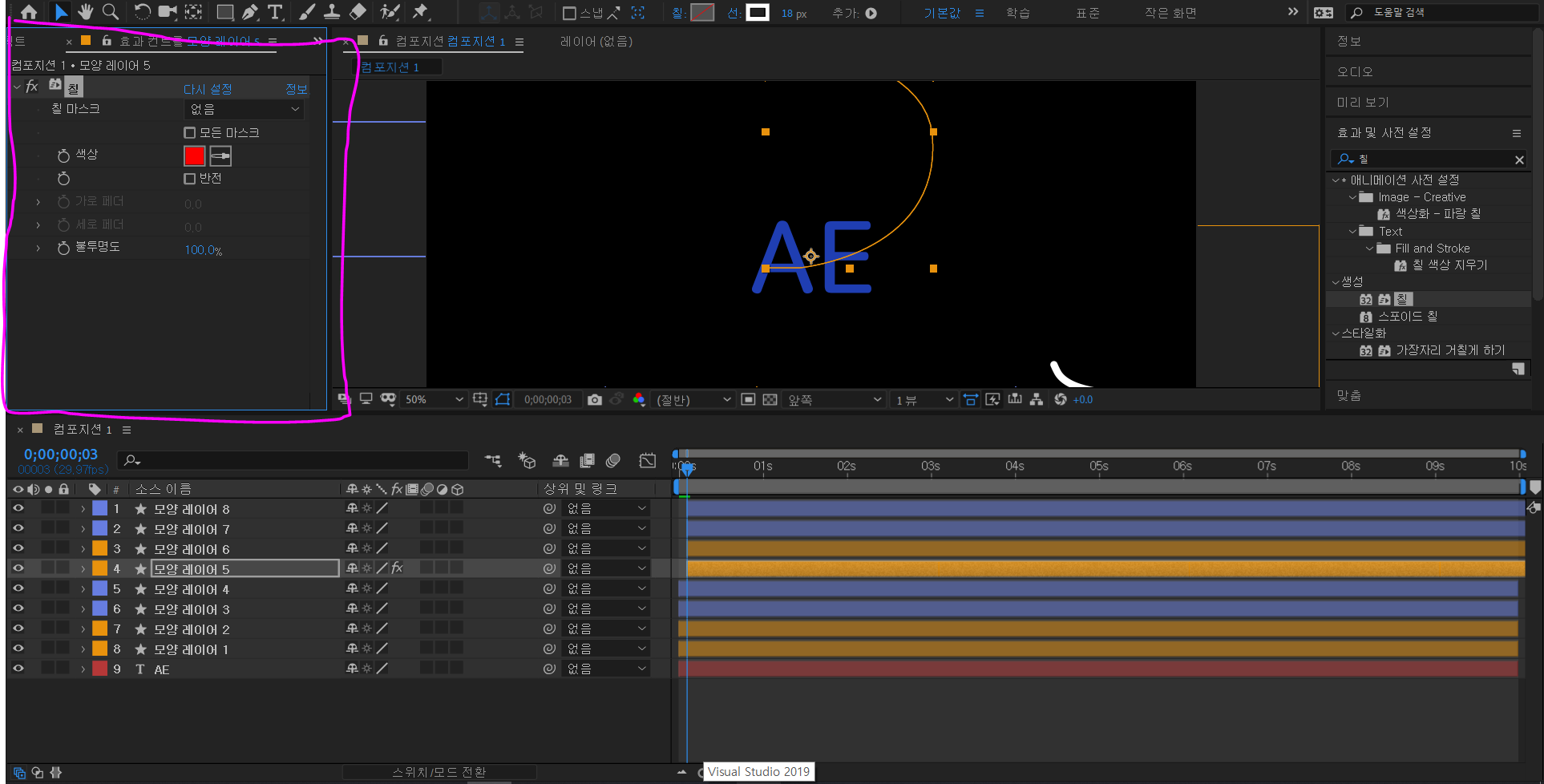
Task: Click the reset exposure aperture icon
Action: click(x=1061, y=399)
